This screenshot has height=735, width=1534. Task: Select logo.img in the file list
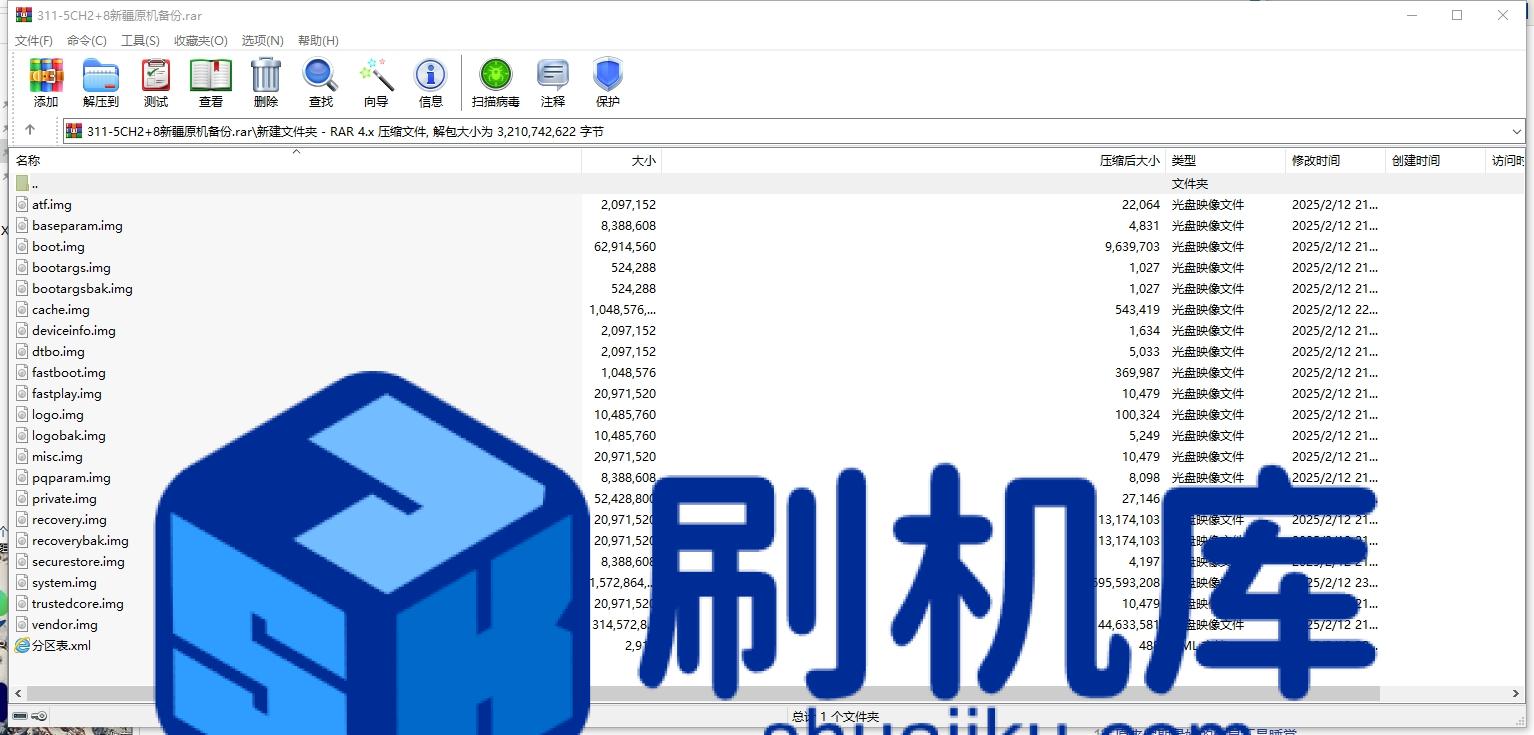click(x=58, y=414)
